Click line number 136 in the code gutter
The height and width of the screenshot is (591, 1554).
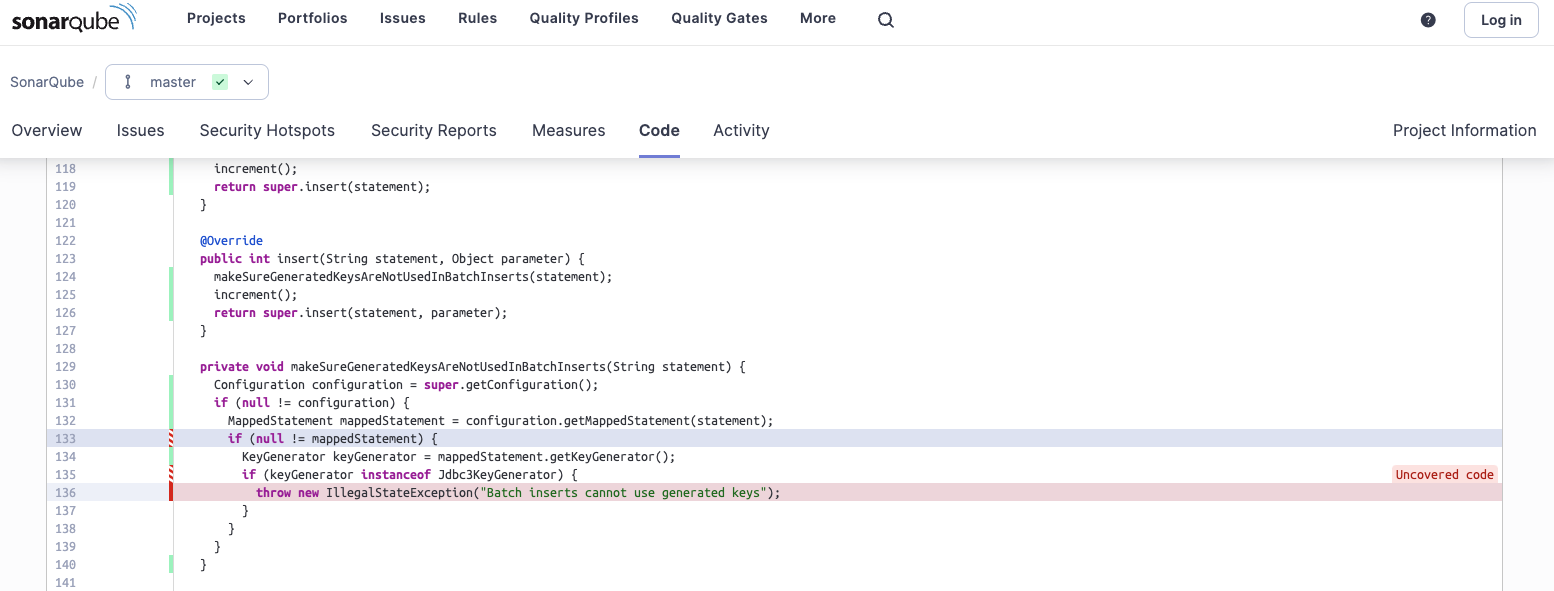click(x=65, y=492)
